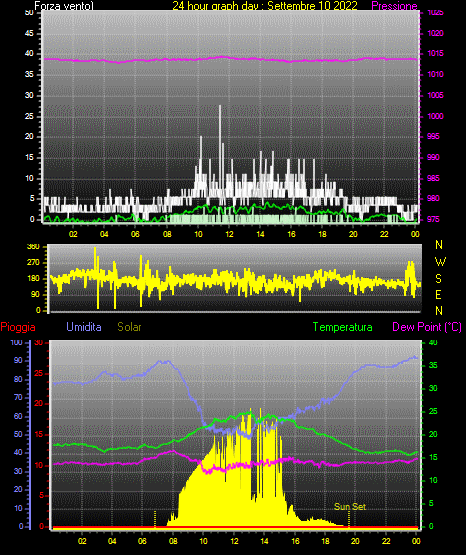Click the green '35' temperature axis value

pyautogui.click(x=433, y=365)
